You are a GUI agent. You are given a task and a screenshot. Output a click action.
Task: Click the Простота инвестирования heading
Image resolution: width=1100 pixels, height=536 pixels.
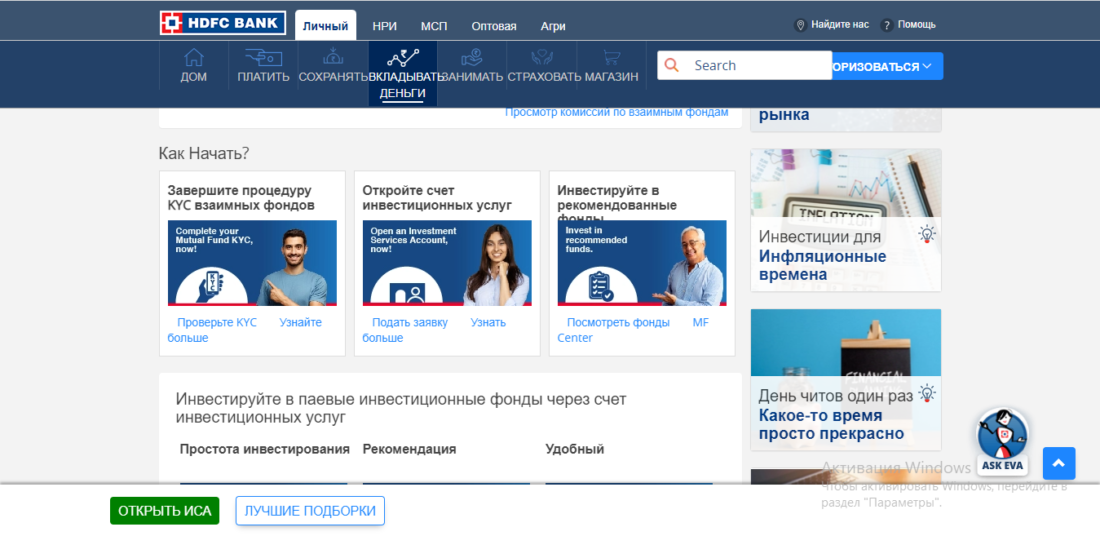(264, 449)
